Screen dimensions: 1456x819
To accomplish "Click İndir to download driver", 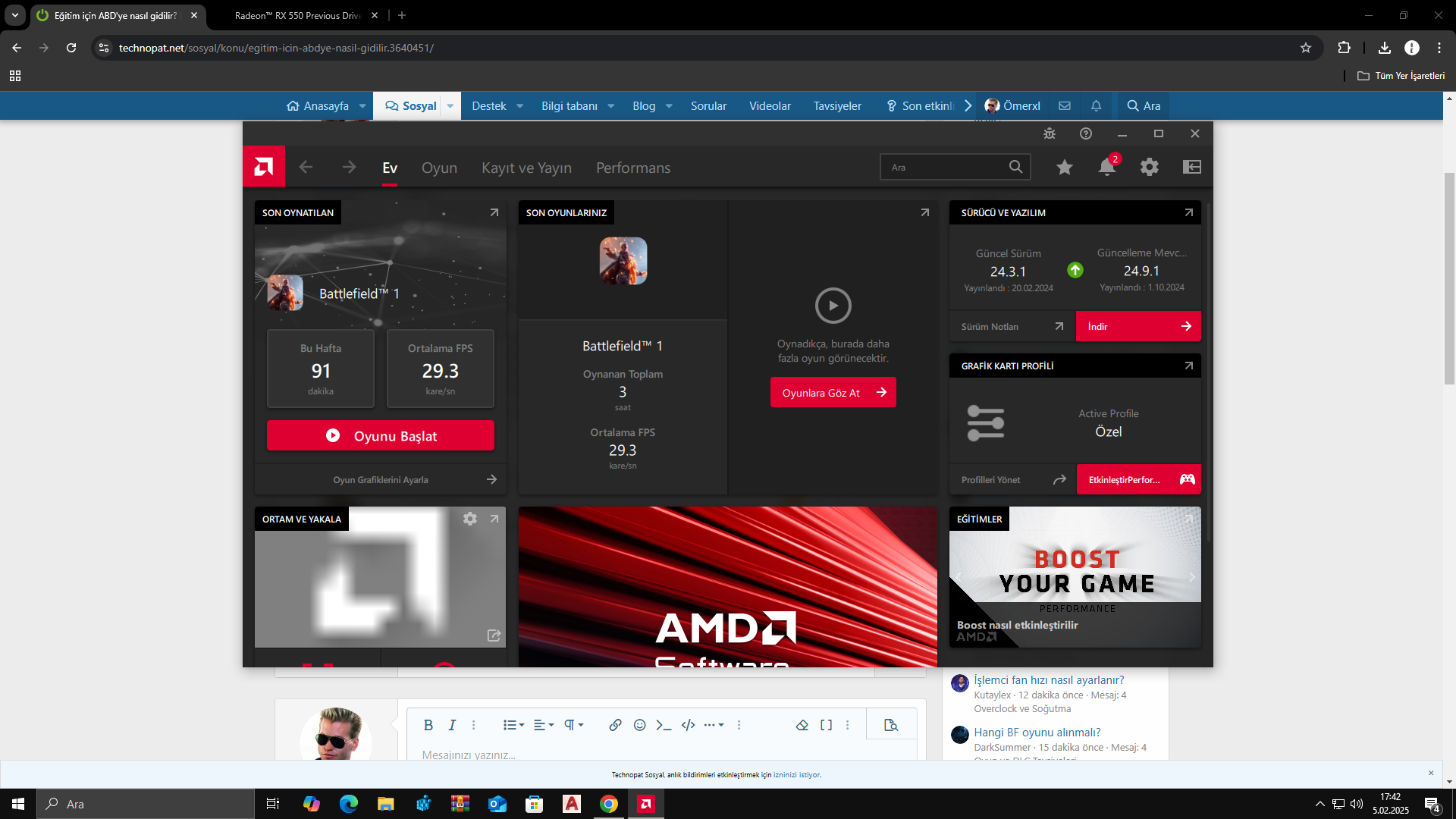I will coord(1137,326).
